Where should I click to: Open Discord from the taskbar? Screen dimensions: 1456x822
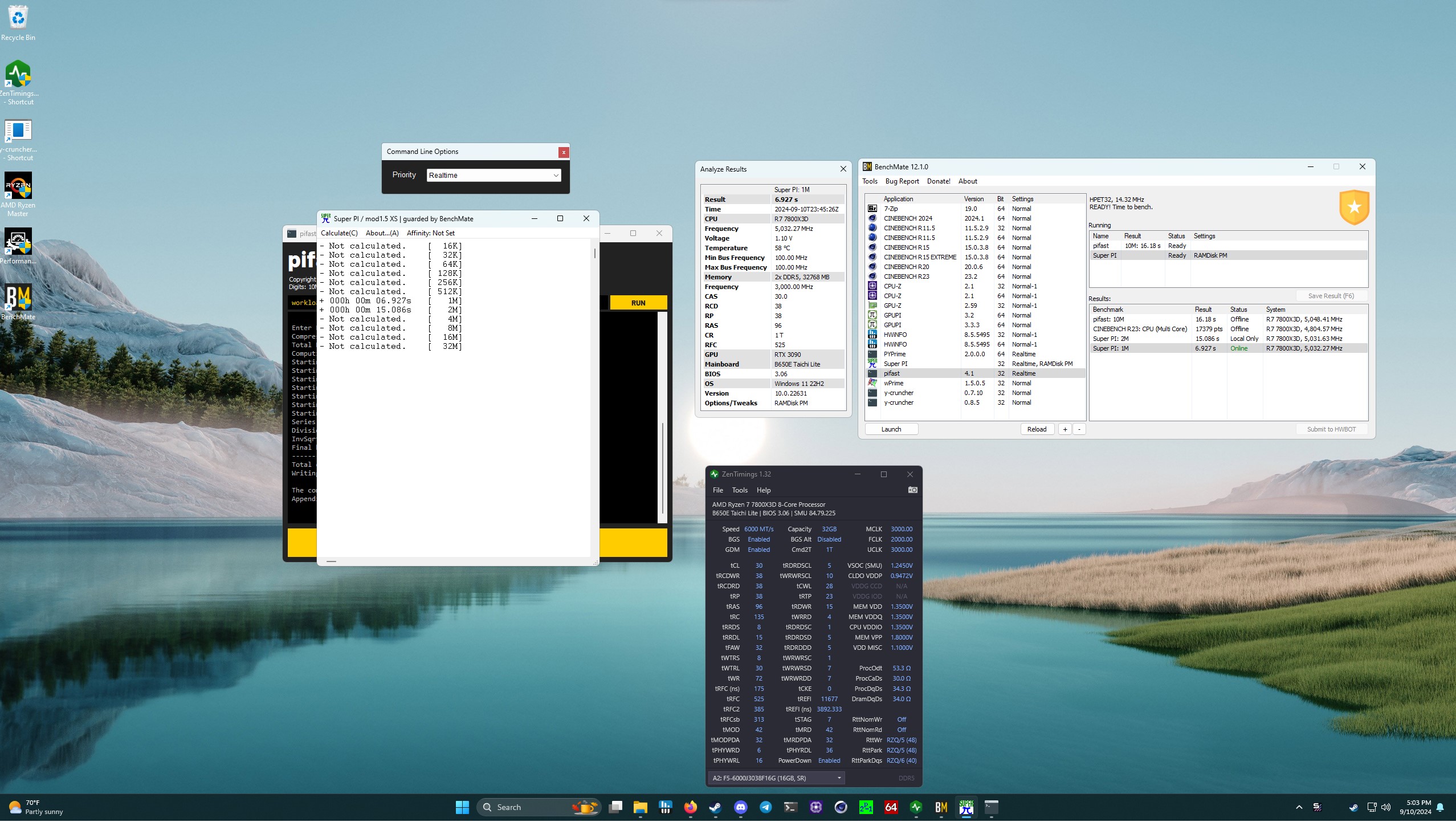tap(741, 808)
